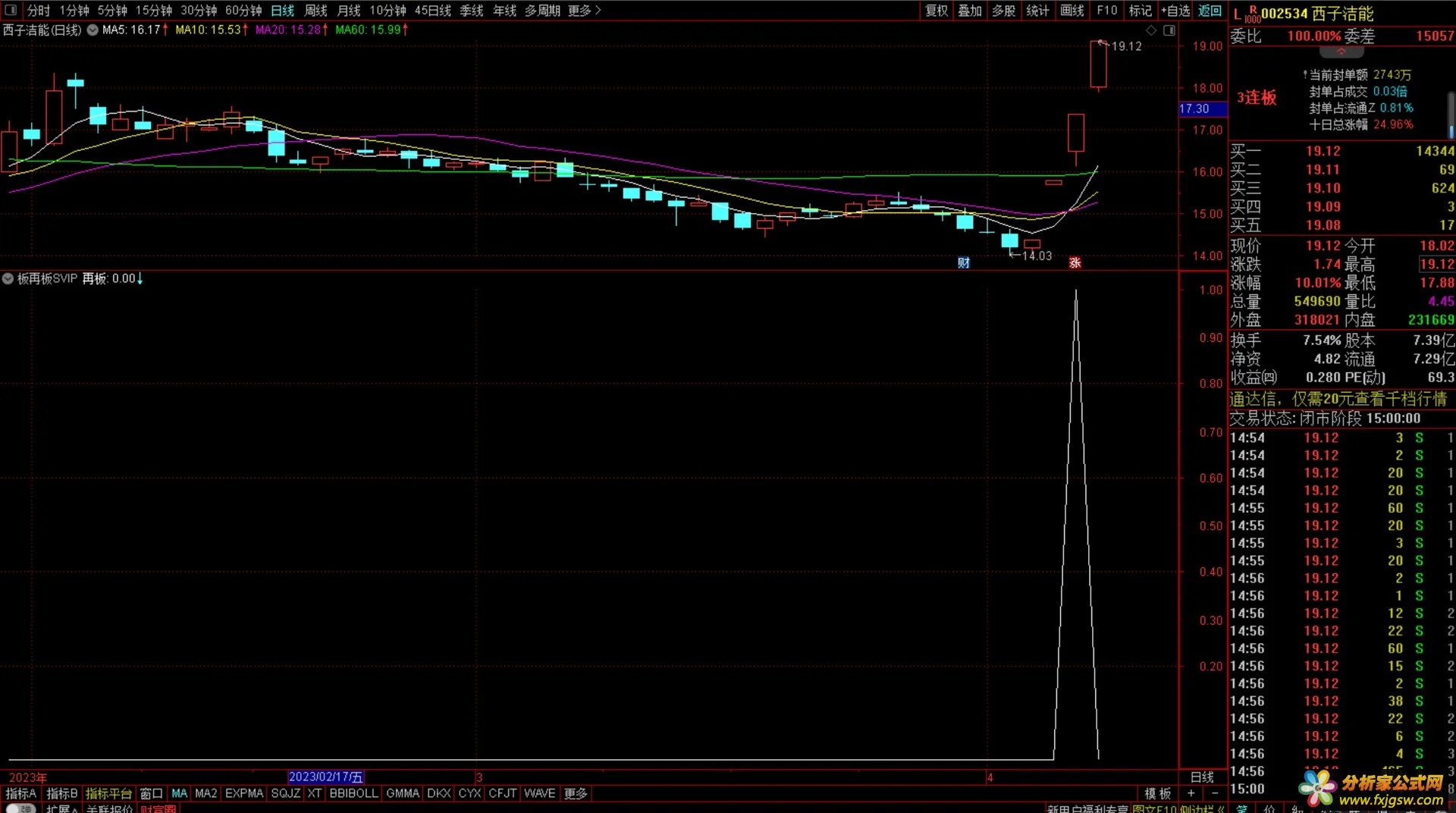This screenshot has width=1456, height=813.
Task: Click the 通达信 千档行情 promotion link
Action: (x=1338, y=399)
